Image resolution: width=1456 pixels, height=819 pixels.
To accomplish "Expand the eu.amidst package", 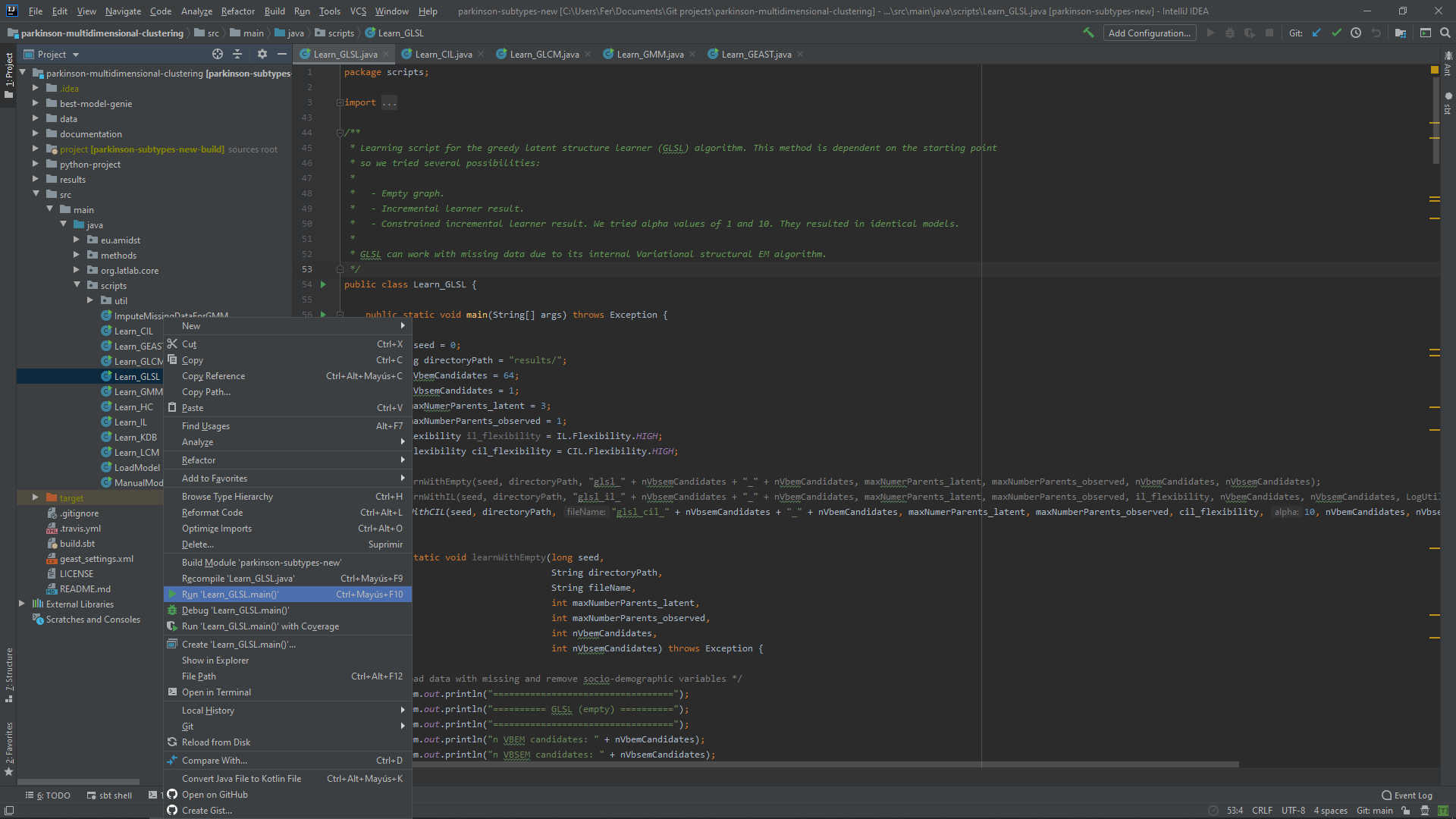I will [76, 240].
